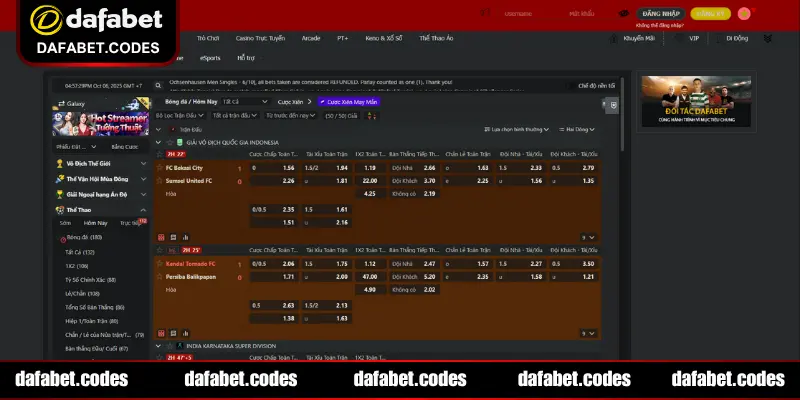Click the Cược Xiên May Mắn button
Screen dimensions: 800x400
click(x=348, y=101)
